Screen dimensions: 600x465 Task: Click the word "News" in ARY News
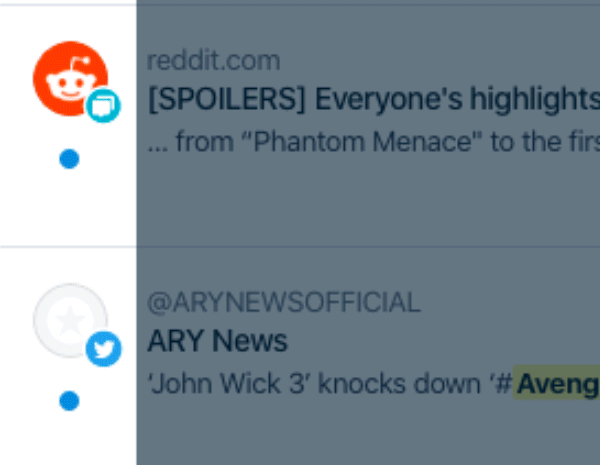coord(249,341)
